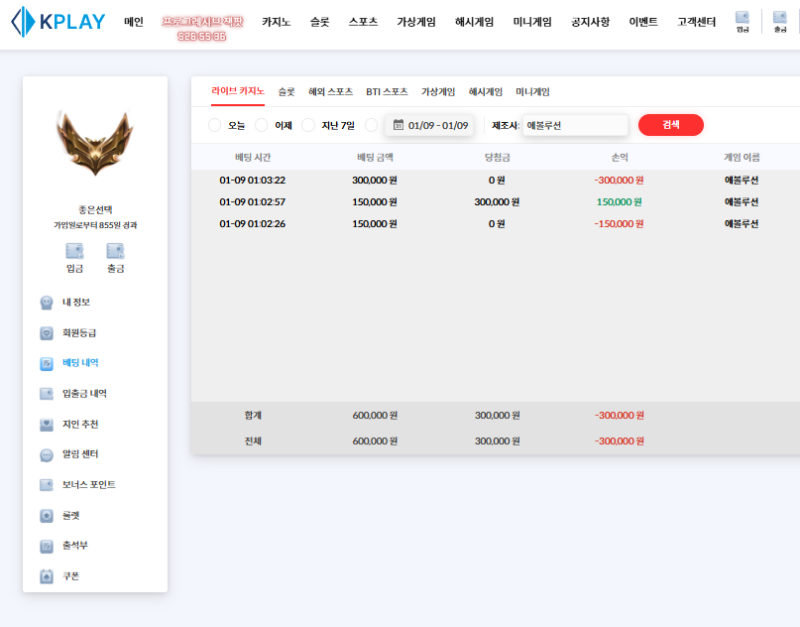Open the 01/09 - 01/09 date range picker
The image size is (800, 627).
click(430, 125)
